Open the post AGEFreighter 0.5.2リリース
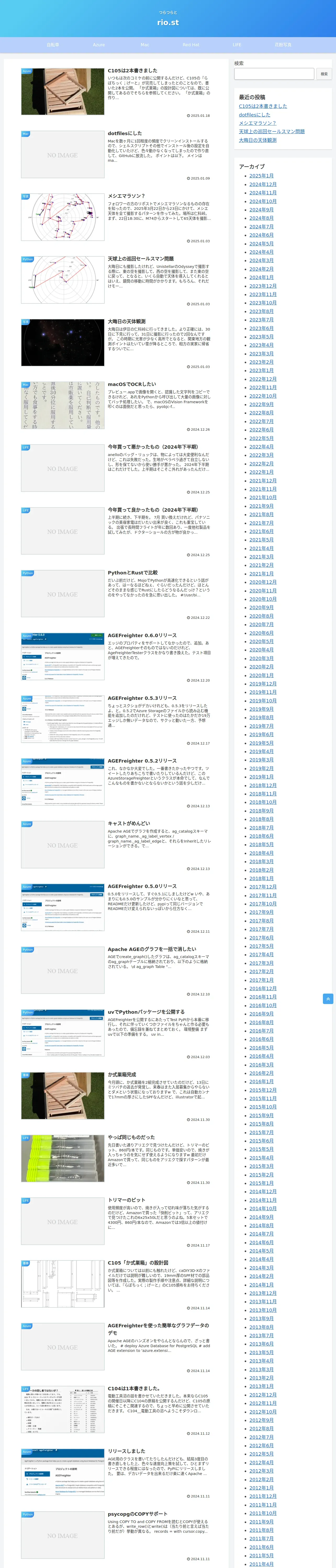 pos(142,761)
